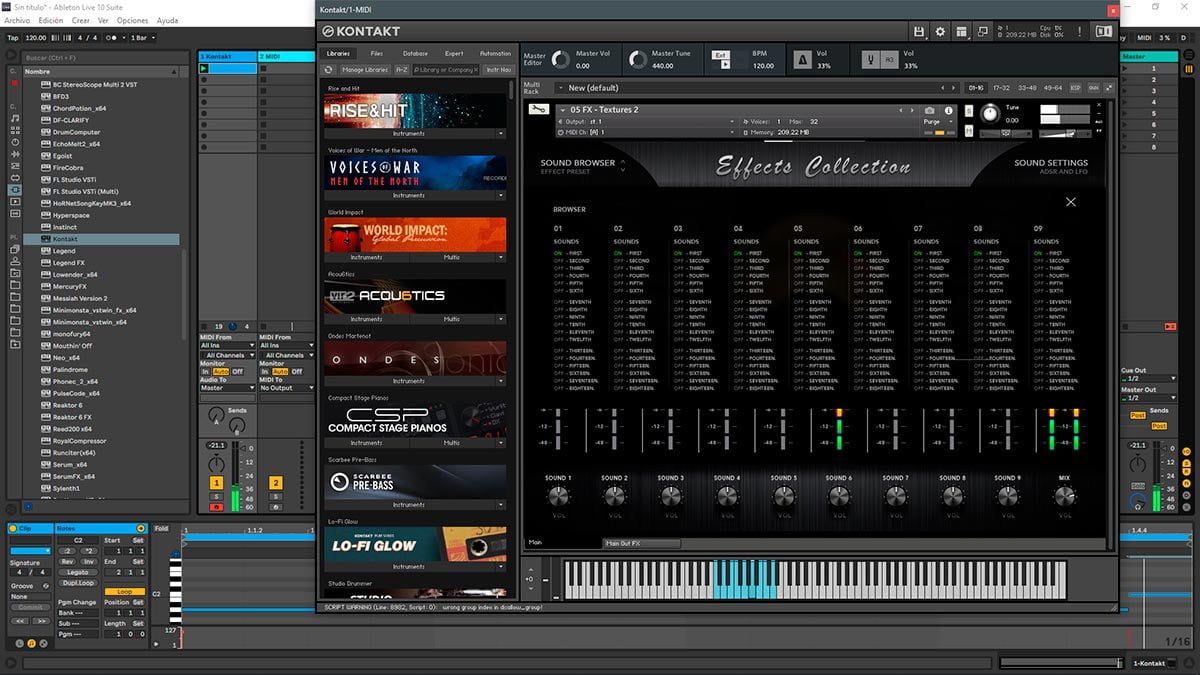
Task: Switch to Kontakt Database tab
Action: (x=415, y=53)
